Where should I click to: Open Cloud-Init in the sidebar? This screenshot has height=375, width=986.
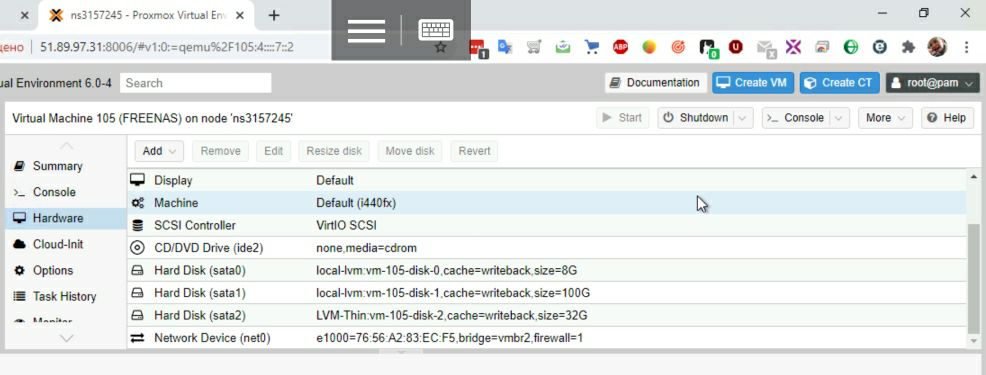point(57,244)
